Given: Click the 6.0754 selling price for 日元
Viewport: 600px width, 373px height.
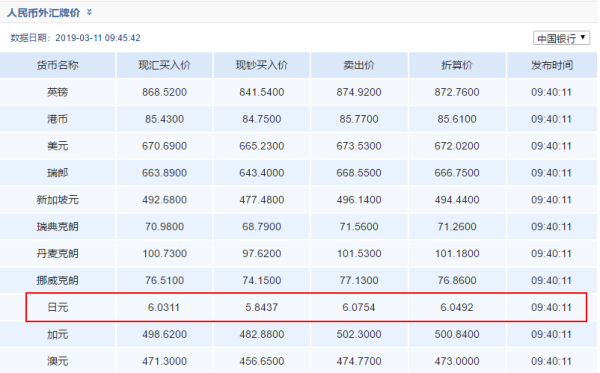Looking at the screenshot, I should pos(359,307).
